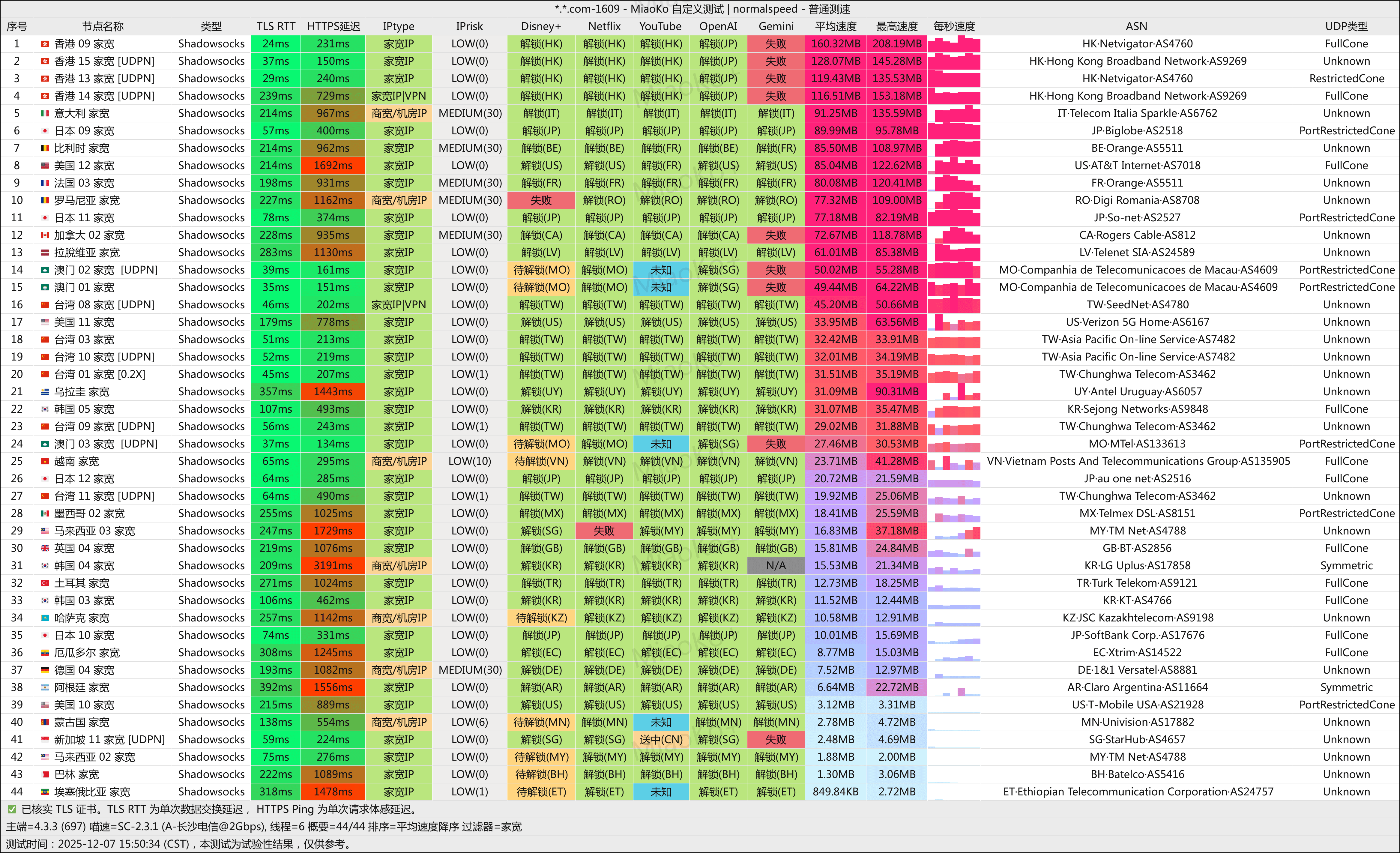Viewport: 1400px width, 853px height.
Task: Click the Uruguay flag icon in row 21
Action: pos(44,391)
